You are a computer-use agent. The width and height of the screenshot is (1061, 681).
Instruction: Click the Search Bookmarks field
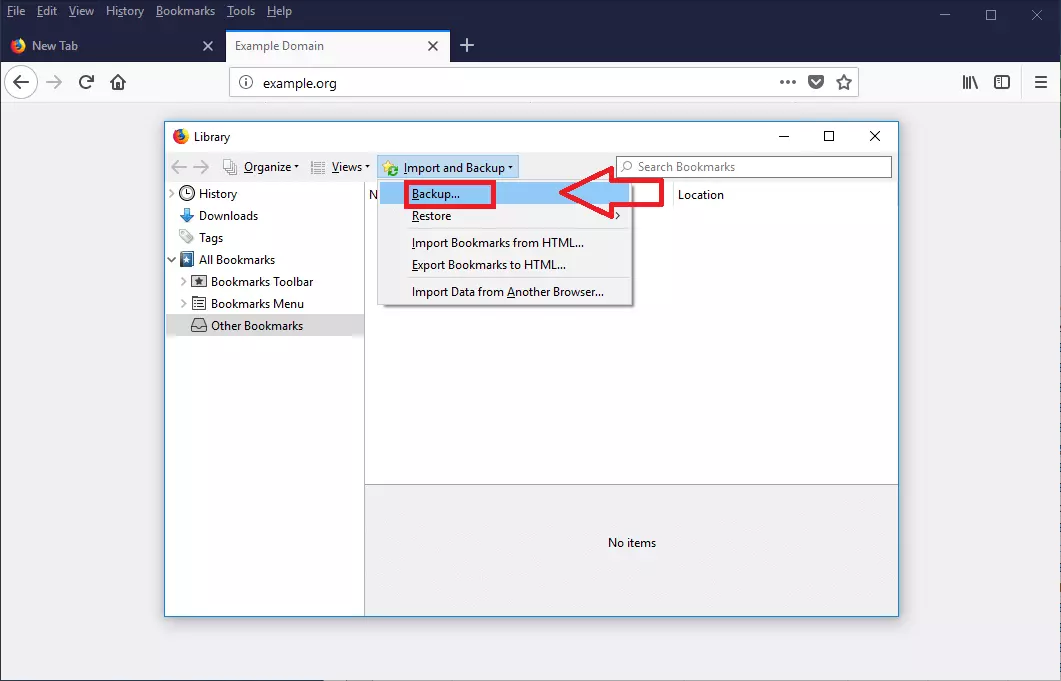[x=754, y=167]
